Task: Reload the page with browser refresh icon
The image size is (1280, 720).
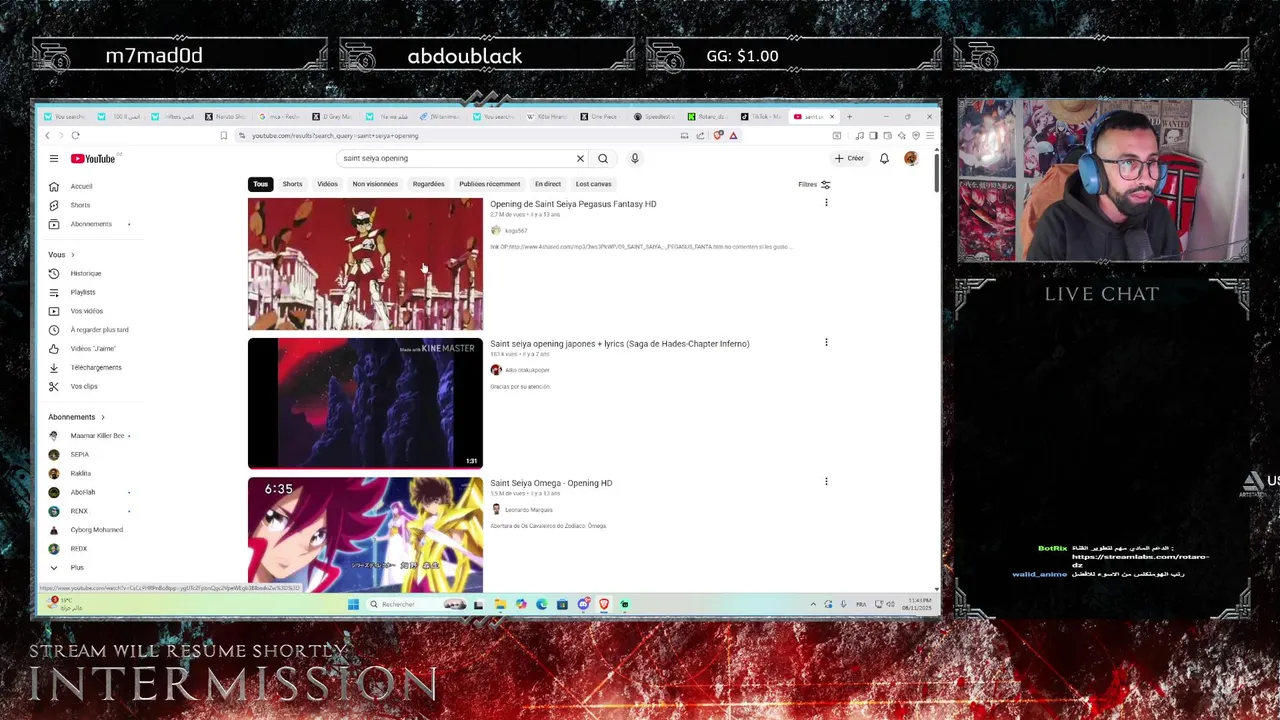Action: click(x=75, y=136)
